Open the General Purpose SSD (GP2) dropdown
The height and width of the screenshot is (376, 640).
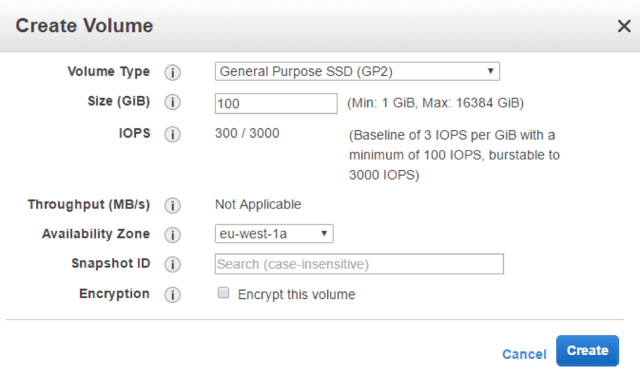click(357, 71)
